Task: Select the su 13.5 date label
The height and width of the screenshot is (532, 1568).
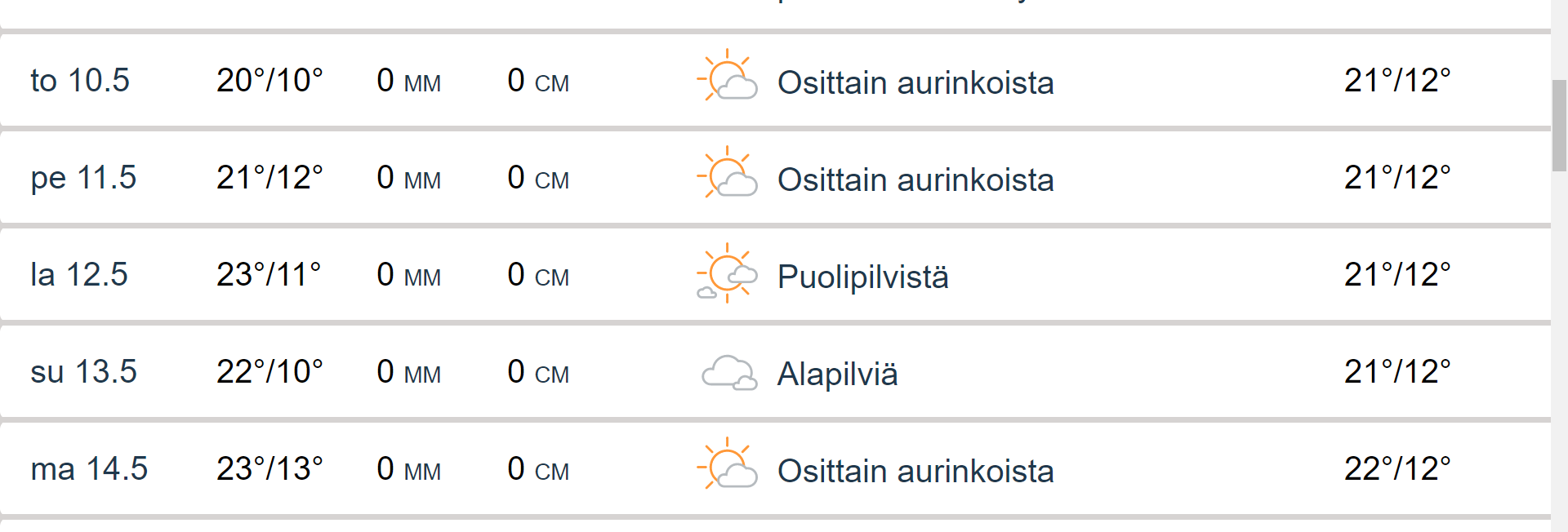Action: (83, 372)
